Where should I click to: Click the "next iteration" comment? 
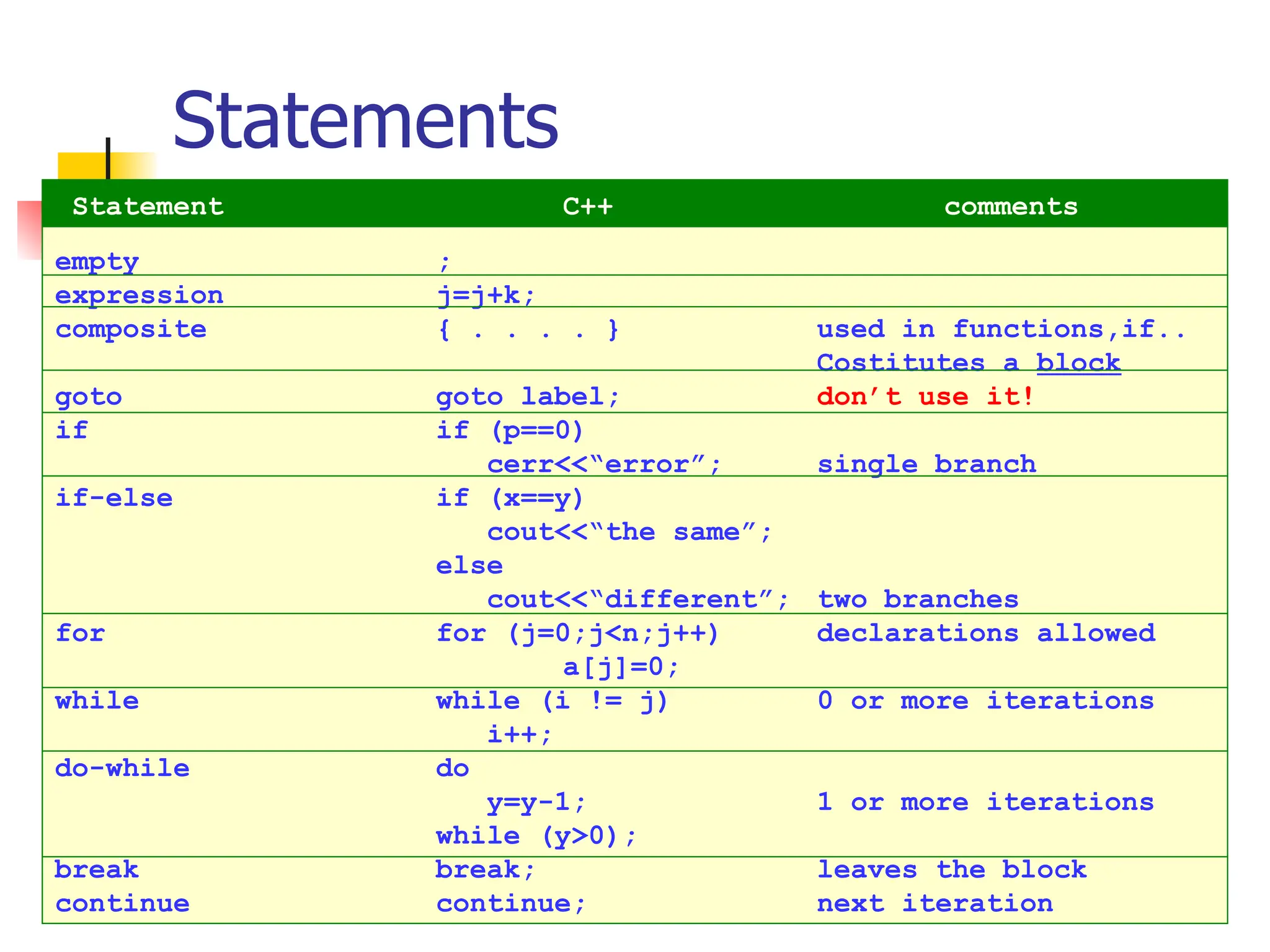[x=935, y=904]
